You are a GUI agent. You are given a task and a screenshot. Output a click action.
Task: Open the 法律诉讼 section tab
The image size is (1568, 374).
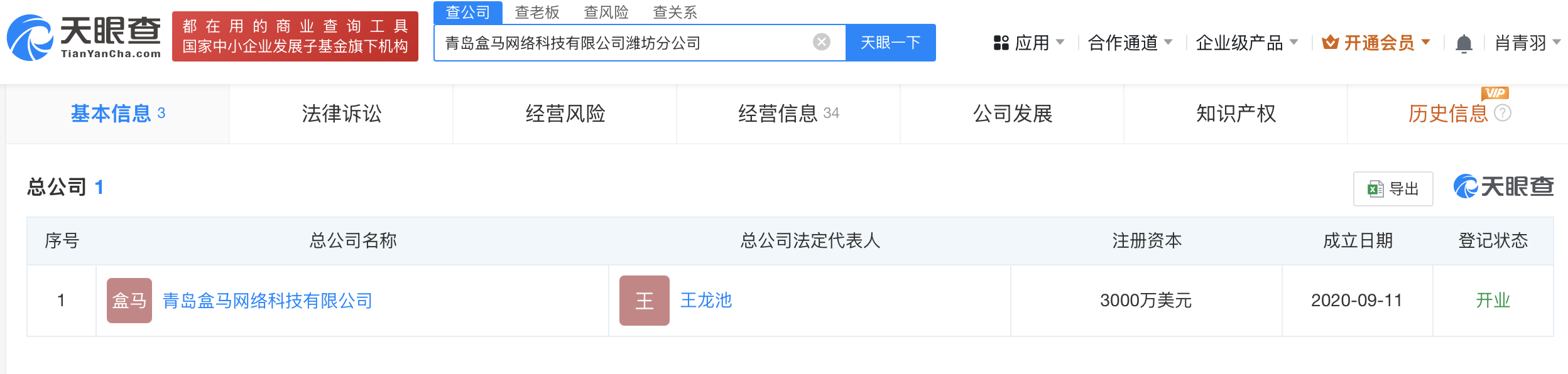(x=341, y=114)
